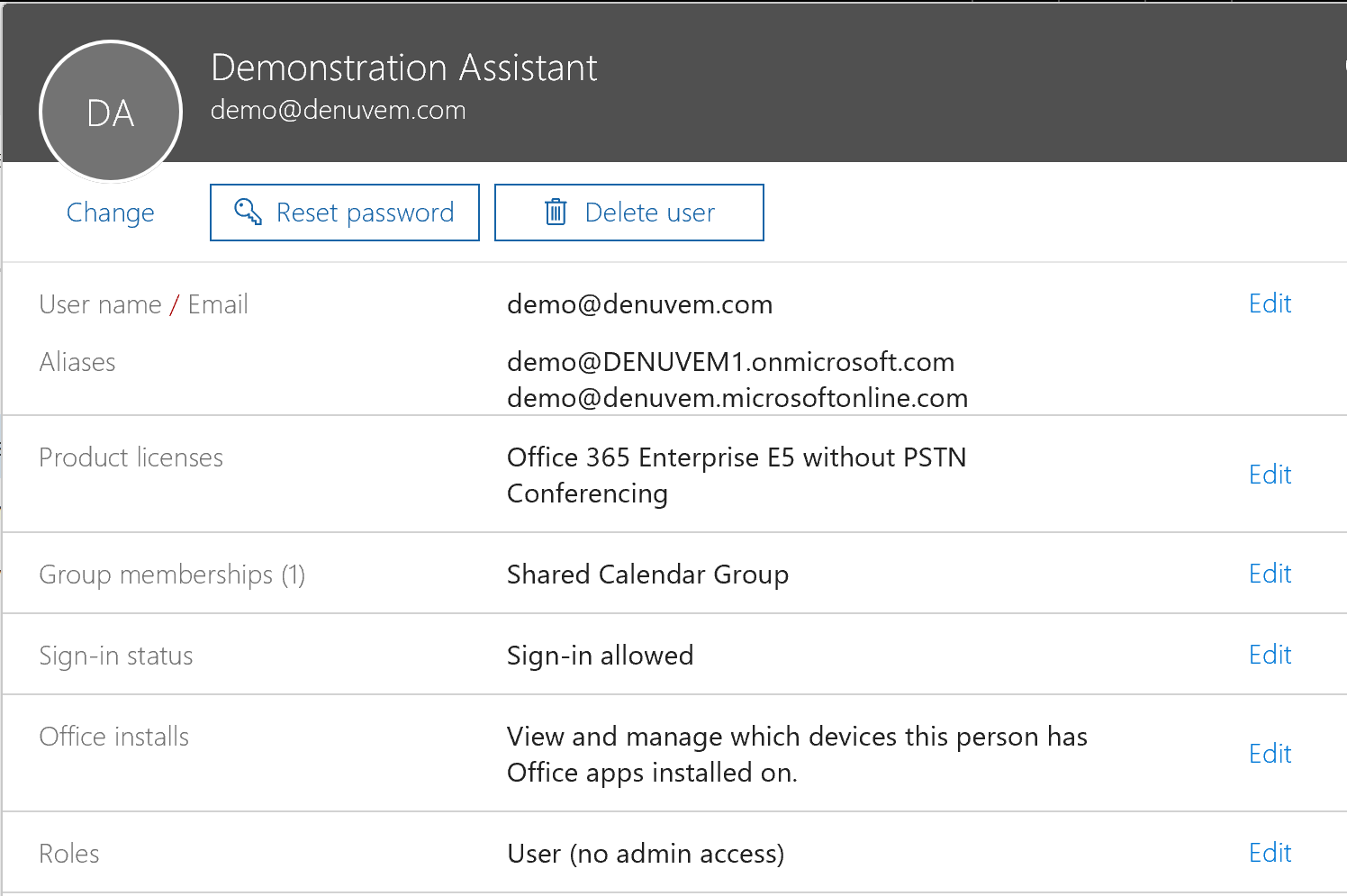Click the Shared Calendar Group value
1347x896 pixels.
coord(648,575)
